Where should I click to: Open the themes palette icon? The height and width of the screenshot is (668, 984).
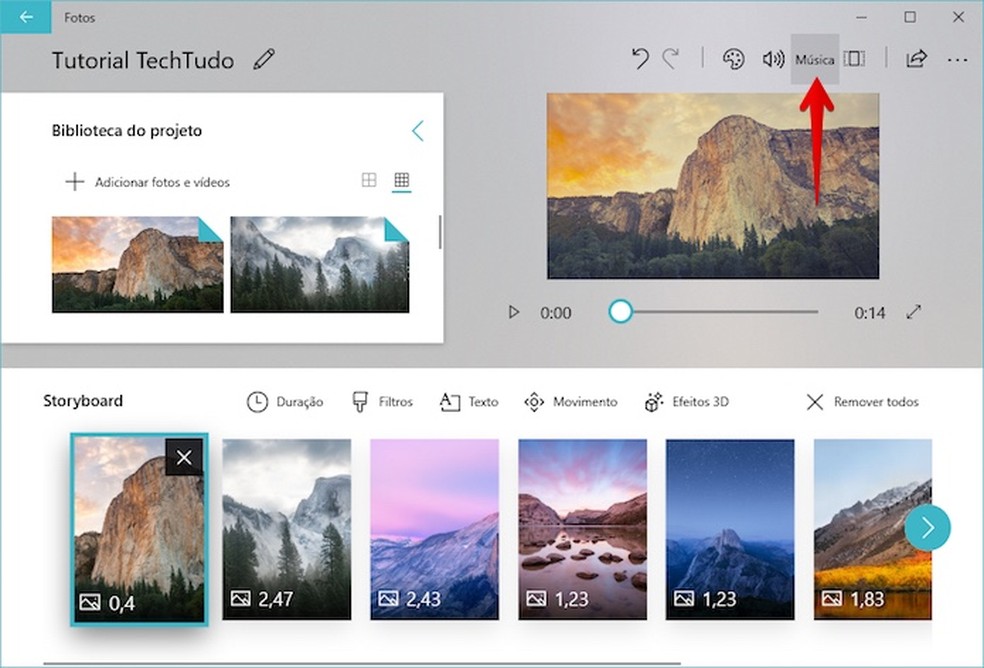(x=734, y=59)
